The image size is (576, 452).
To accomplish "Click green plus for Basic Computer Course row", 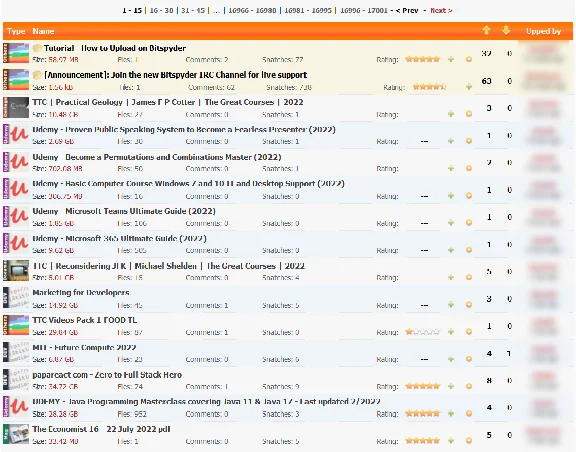I will [x=451, y=196].
